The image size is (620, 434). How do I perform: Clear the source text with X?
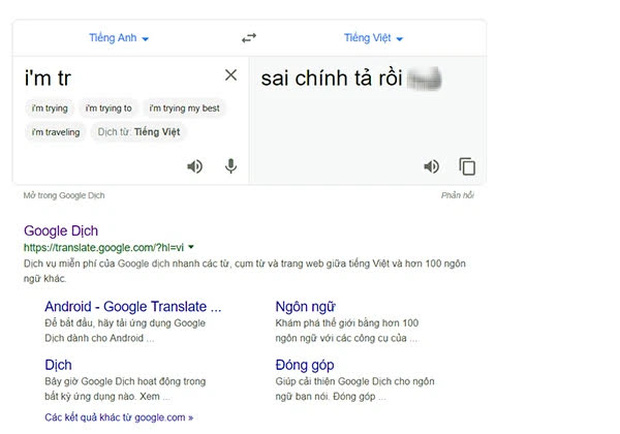(231, 75)
